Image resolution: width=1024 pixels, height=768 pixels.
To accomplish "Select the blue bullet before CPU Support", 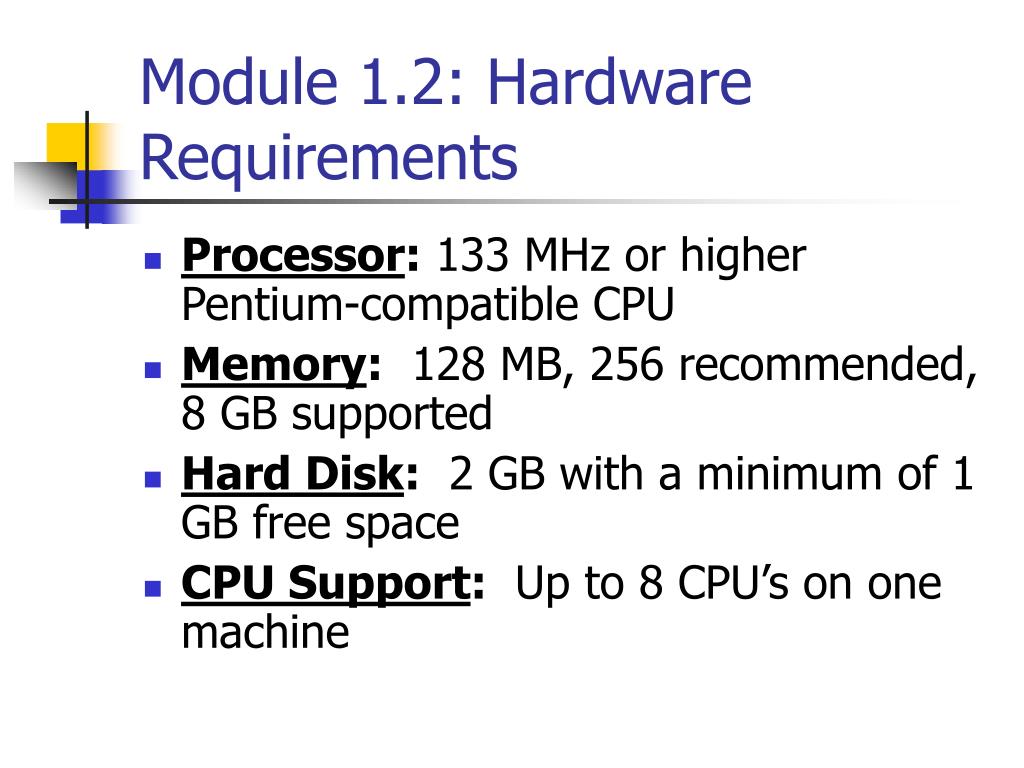I will pos(153,588).
